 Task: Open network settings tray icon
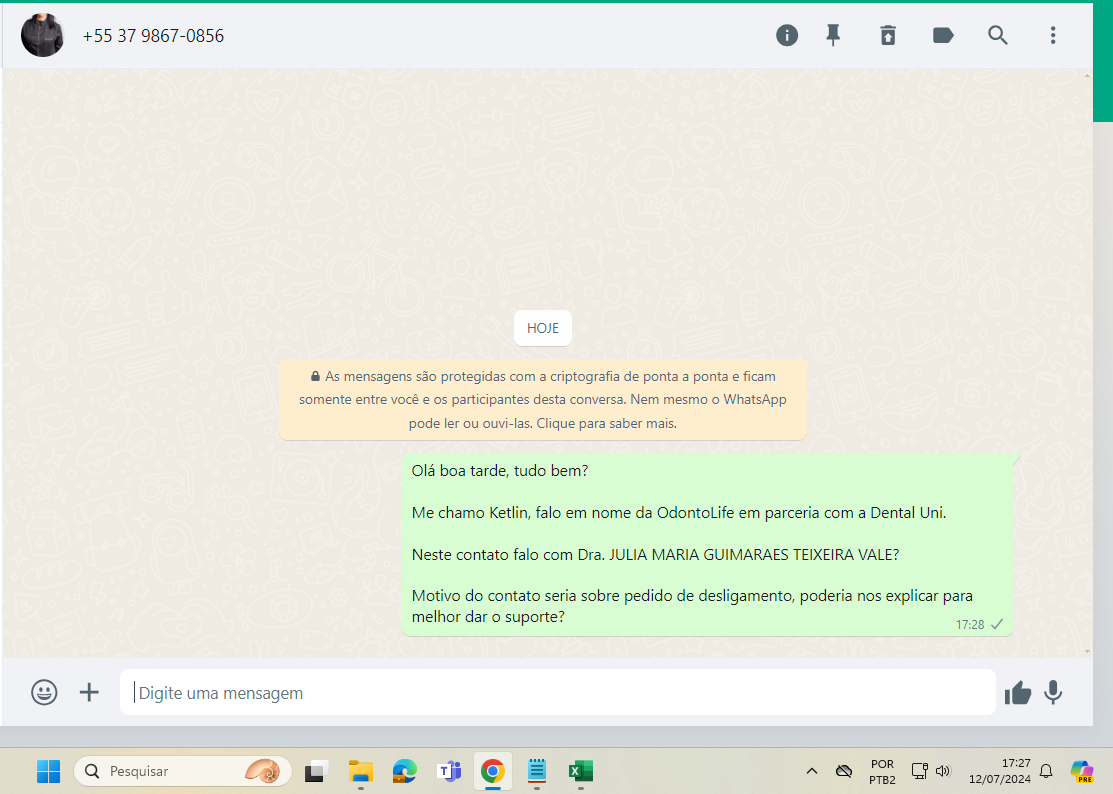click(x=919, y=771)
